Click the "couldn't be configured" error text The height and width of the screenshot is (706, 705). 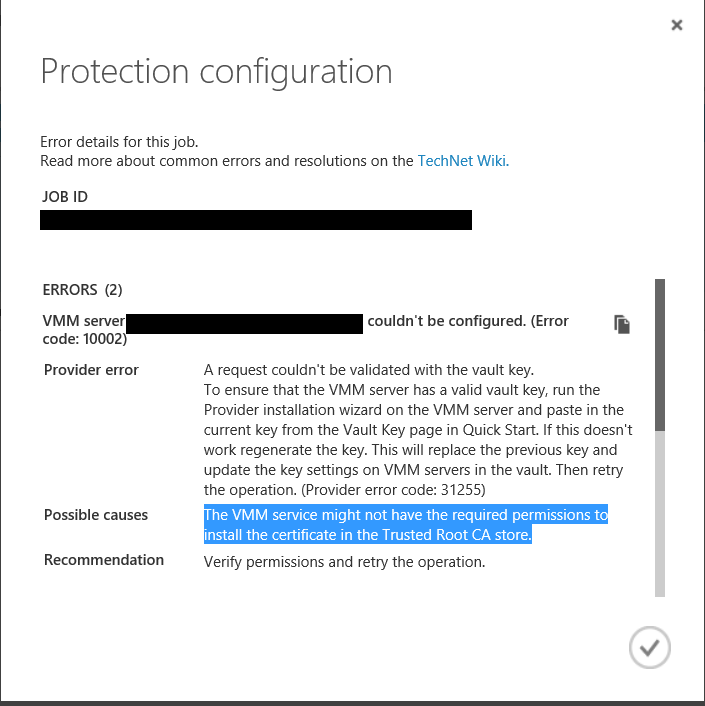click(x=467, y=321)
